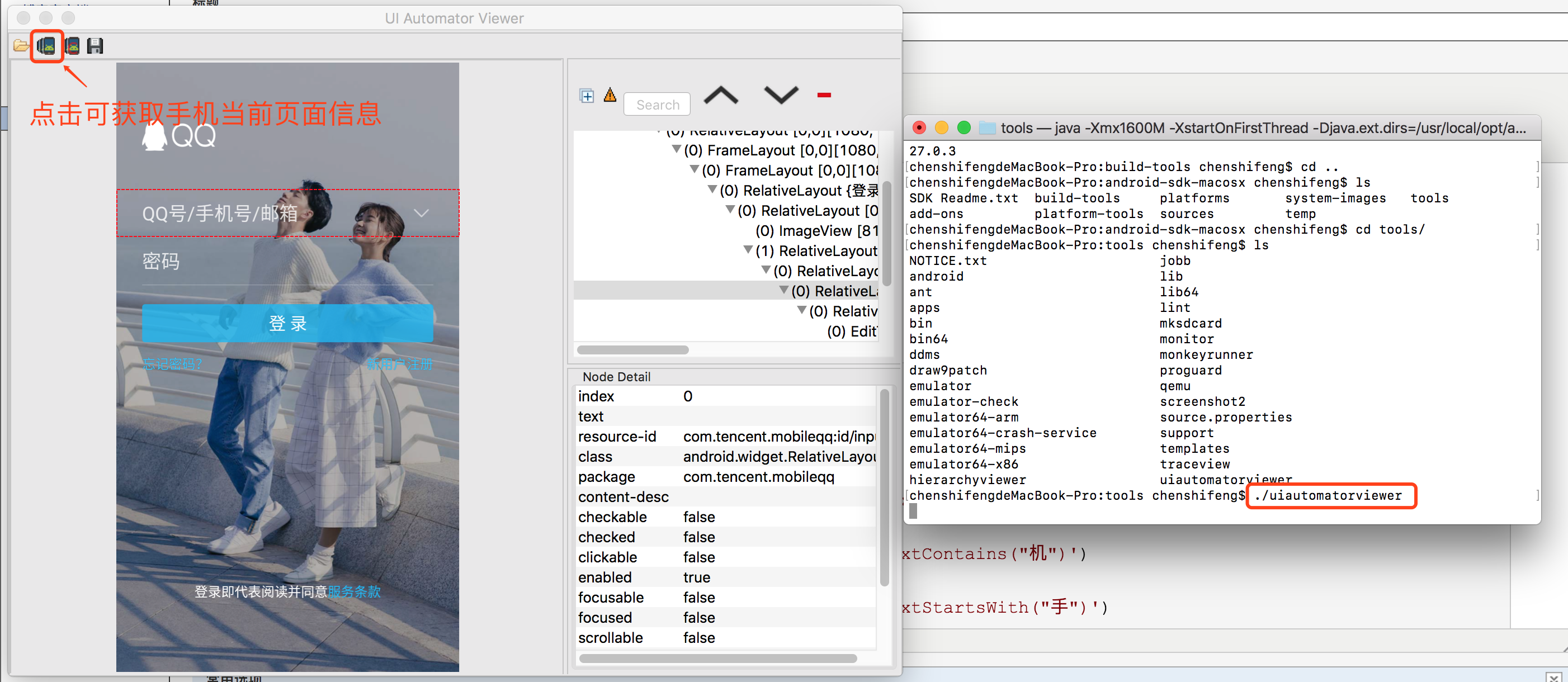The image size is (1568, 682).
Task: Click the folder icon in the Terminal title bar
Action: (x=986, y=128)
